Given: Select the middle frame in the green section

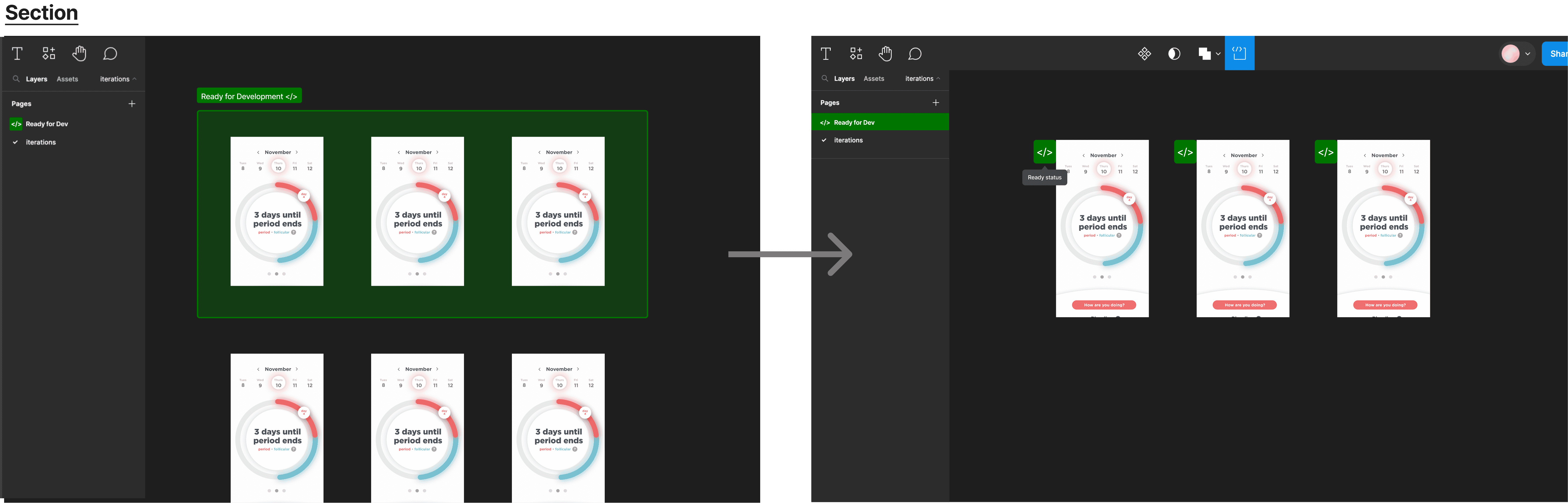Looking at the screenshot, I should [x=418, y=211].
